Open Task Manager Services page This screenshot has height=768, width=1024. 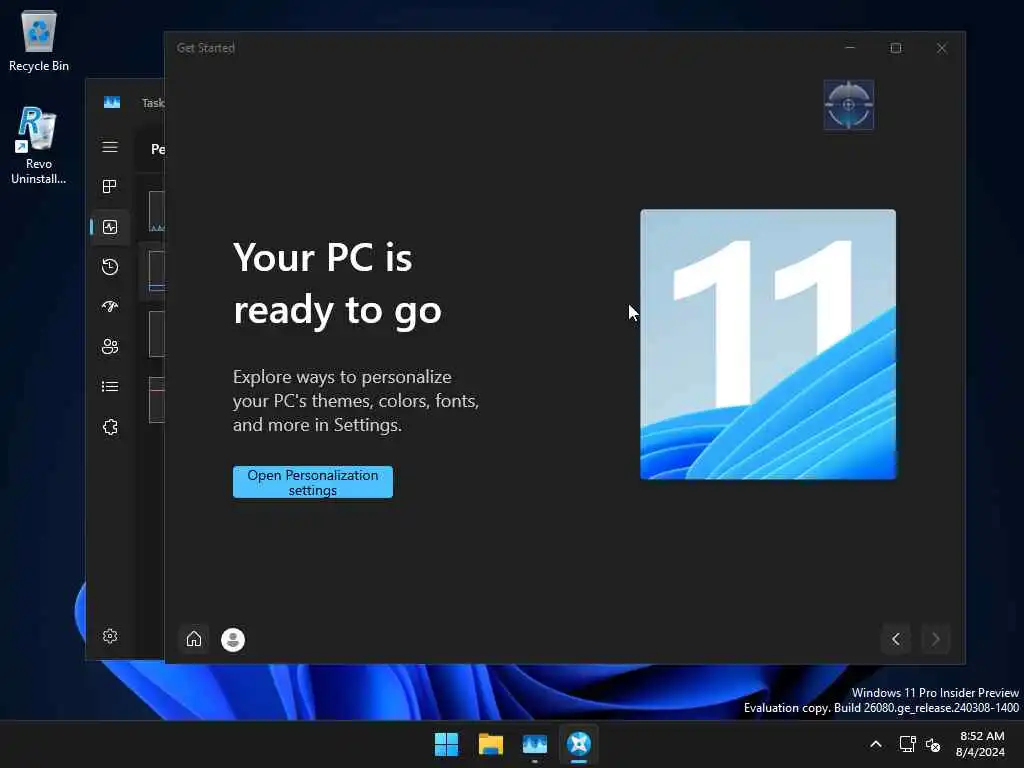110,427
